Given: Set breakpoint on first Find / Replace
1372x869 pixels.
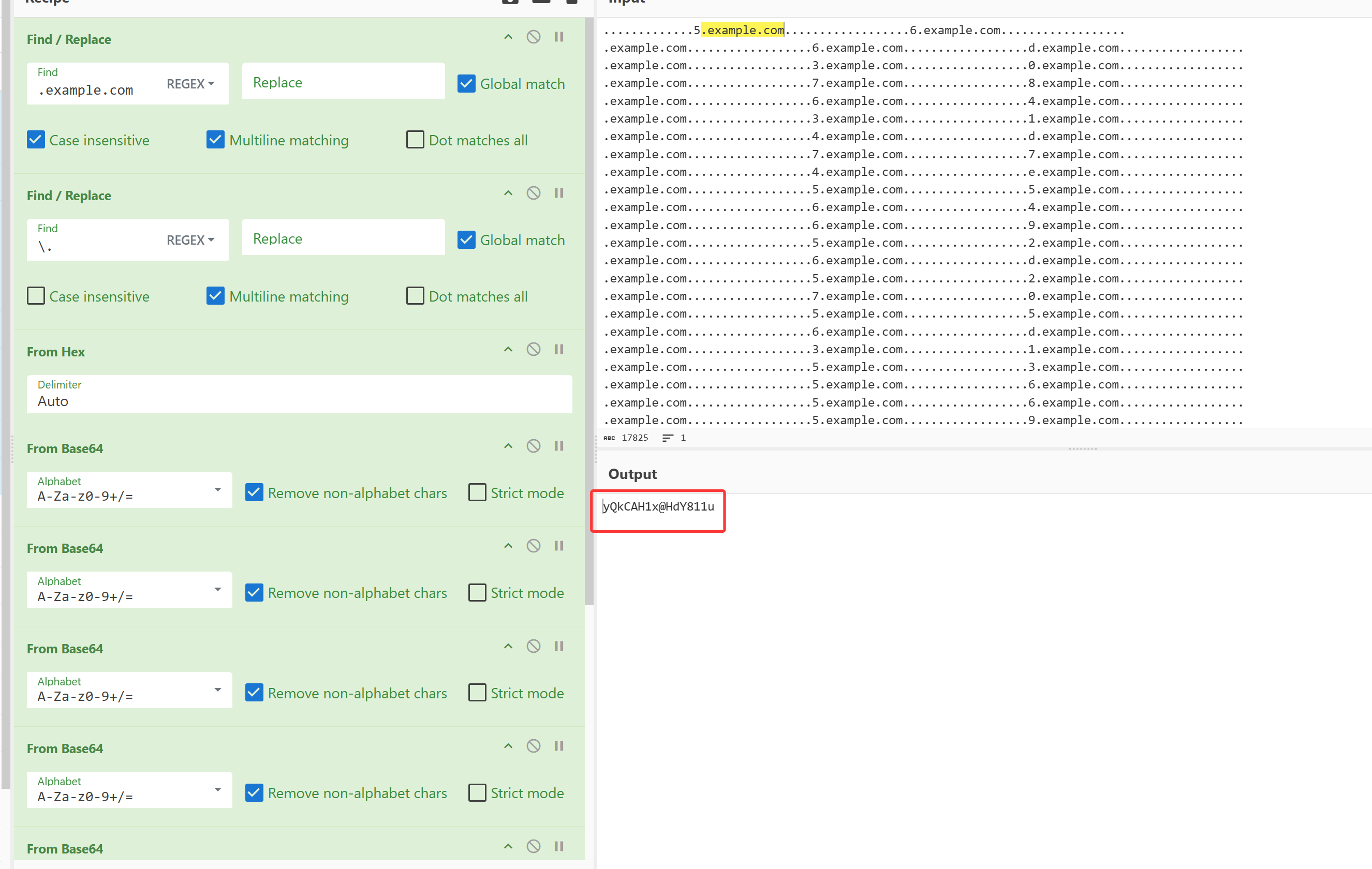Looking at the screenshot, I should pos(558,37).
